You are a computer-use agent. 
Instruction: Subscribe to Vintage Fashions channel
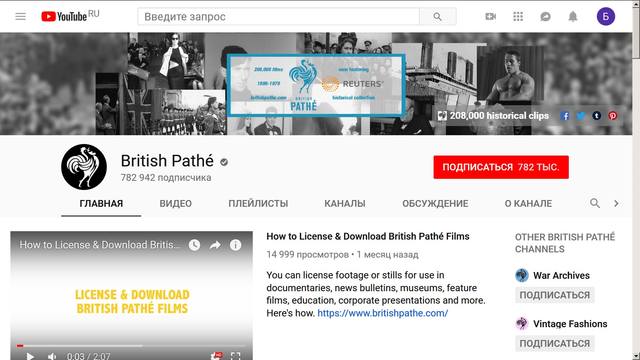tap(555, 343)
